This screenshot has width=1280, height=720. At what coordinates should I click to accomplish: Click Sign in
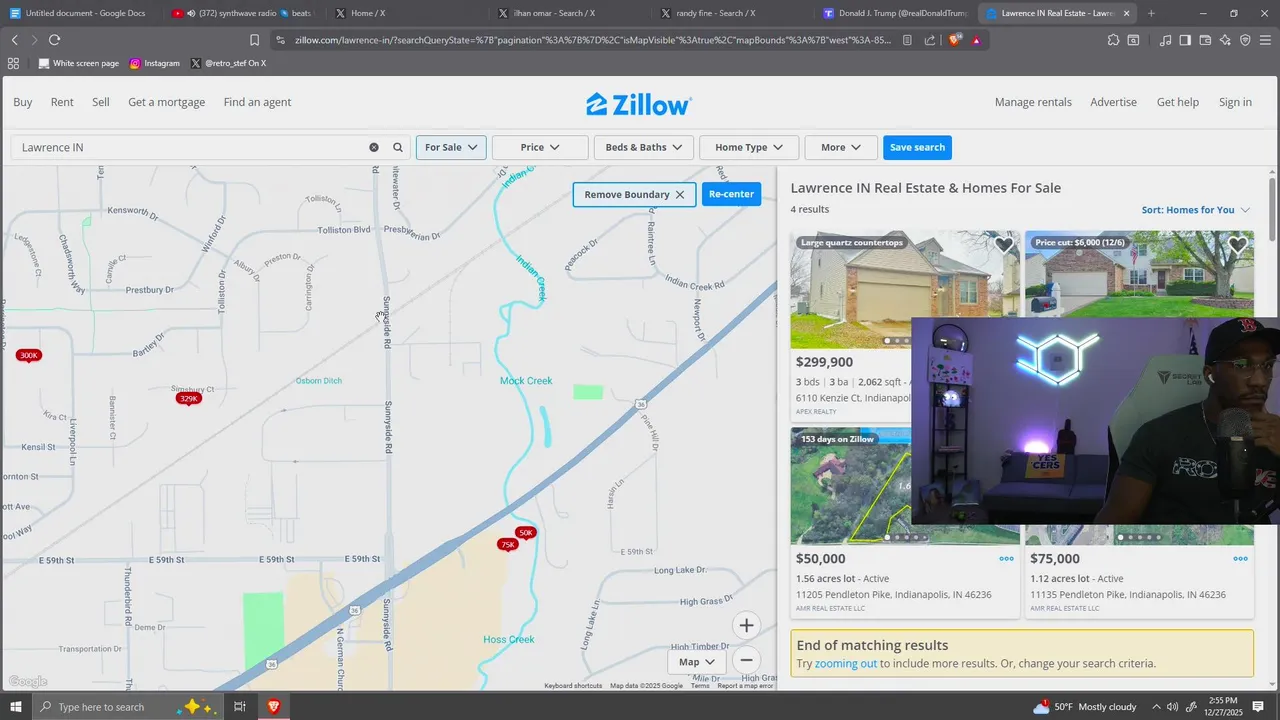point(1235,102)
